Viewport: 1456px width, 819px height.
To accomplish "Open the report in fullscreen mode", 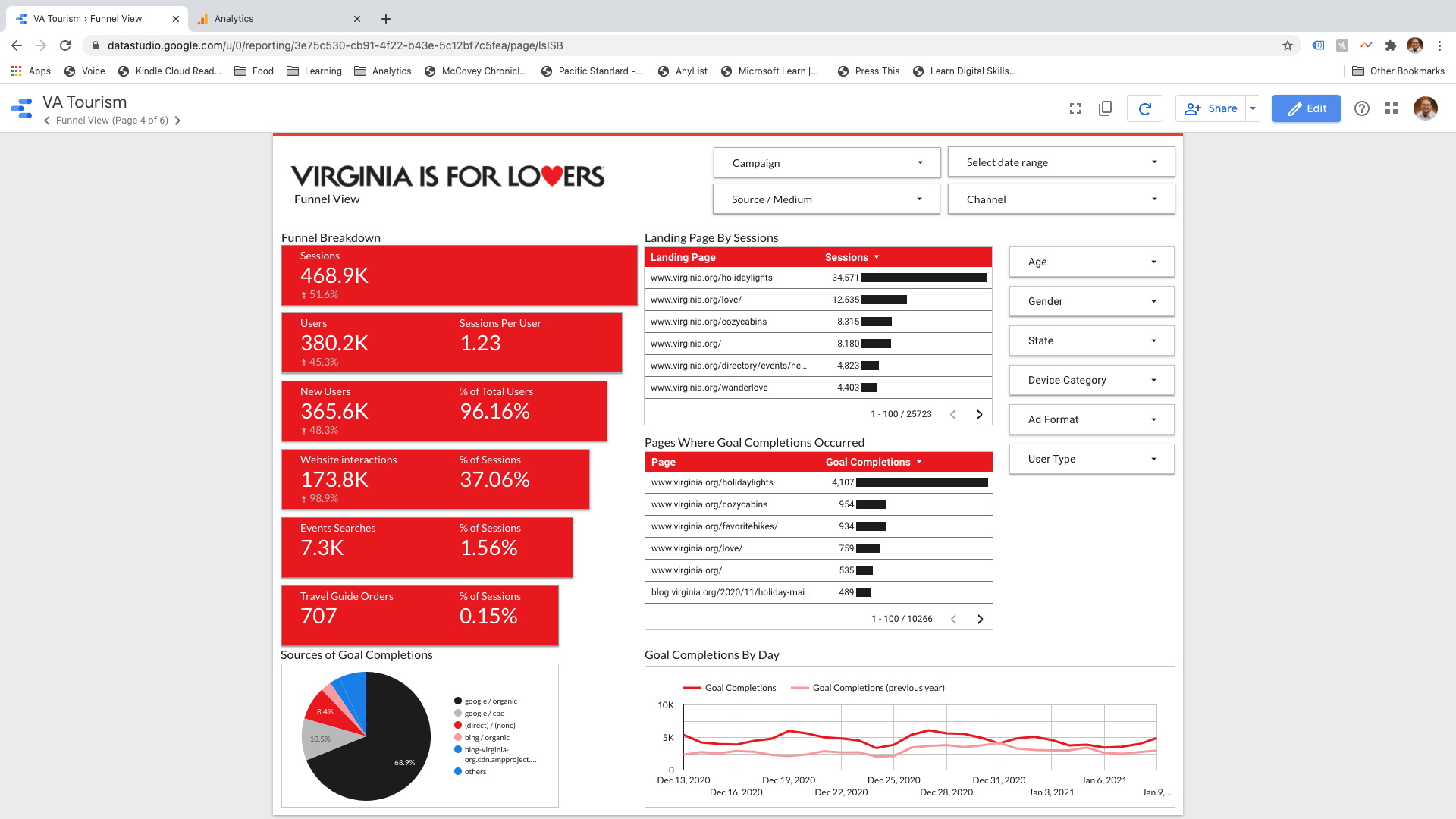I will tap(1075, 108).
